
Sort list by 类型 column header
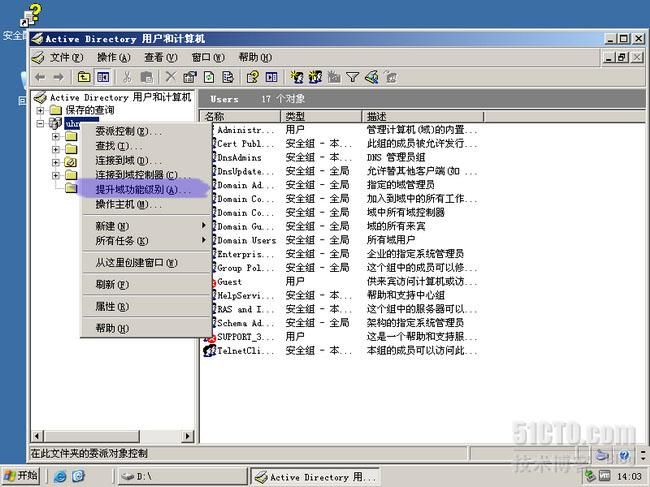321,116
